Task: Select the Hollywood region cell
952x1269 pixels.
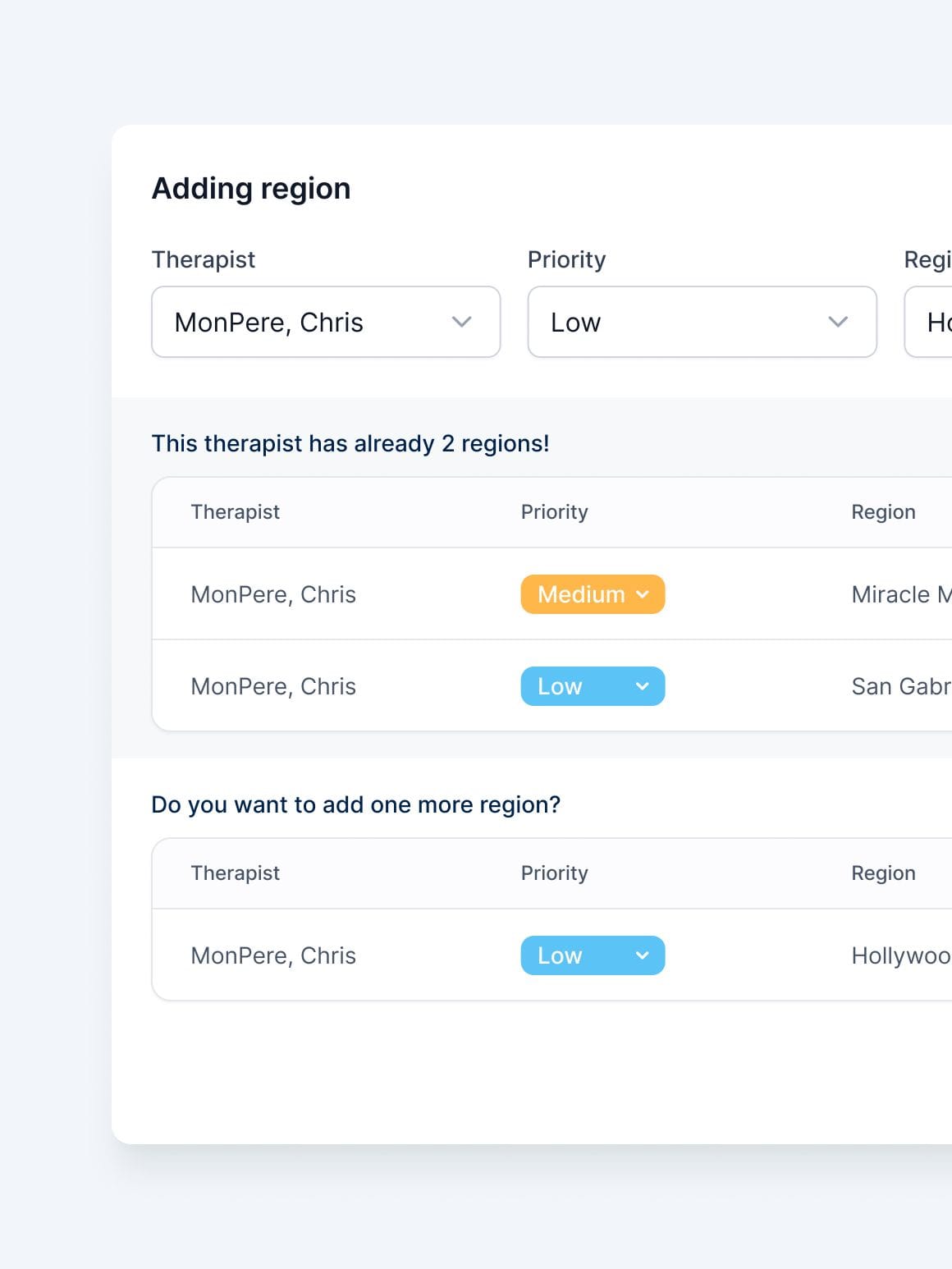Action: tap(900, 955)
